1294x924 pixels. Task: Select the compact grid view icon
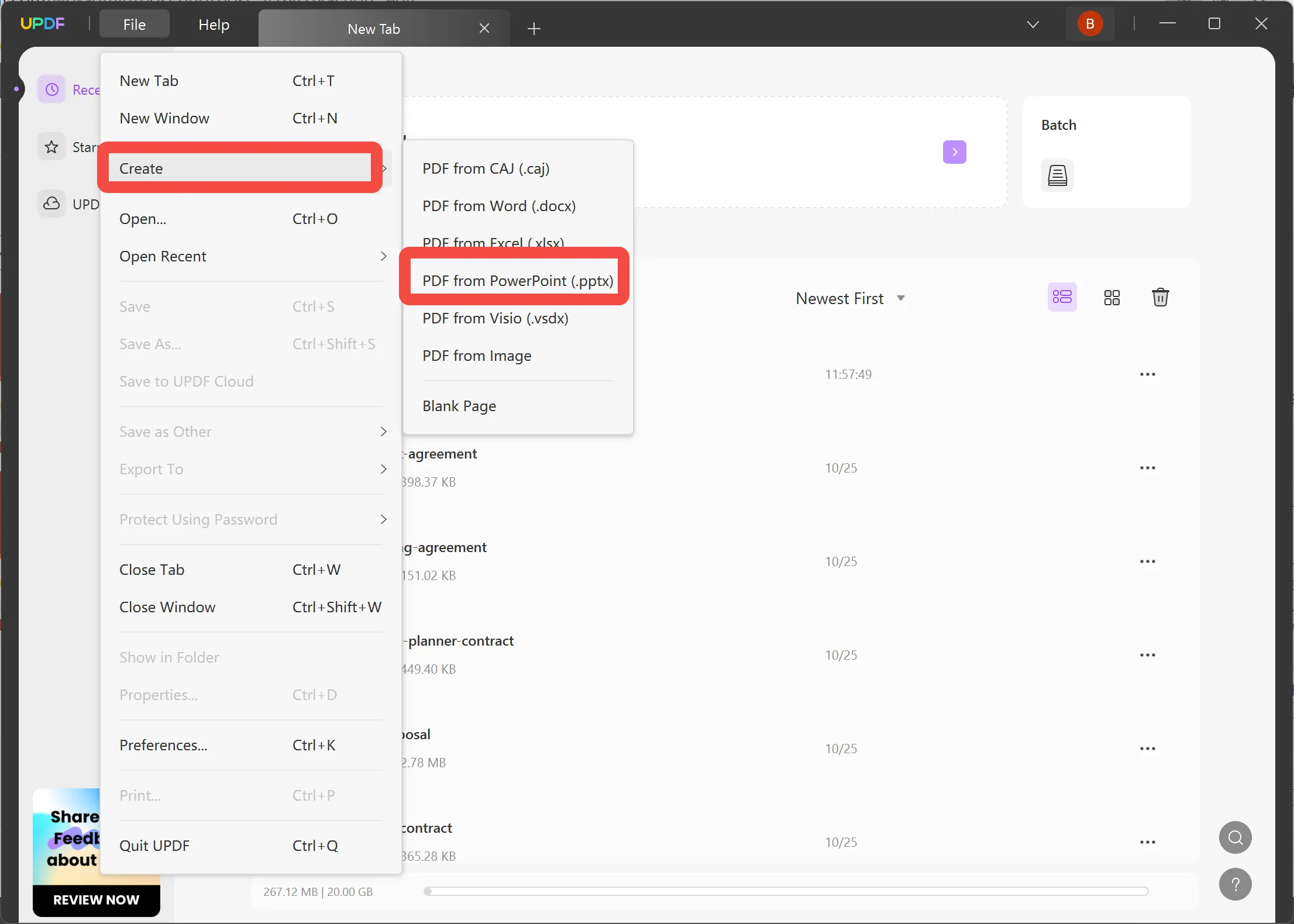pyautogui.click(x=1112, y=297)
